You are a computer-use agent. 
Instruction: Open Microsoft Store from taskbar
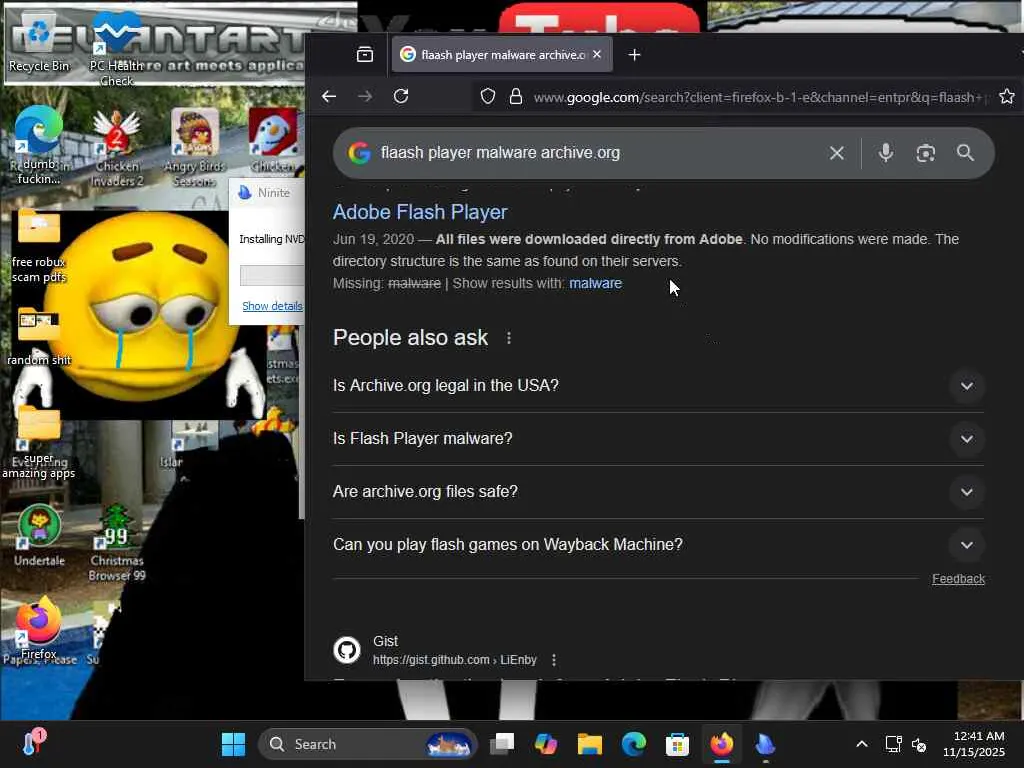point(677,744)
